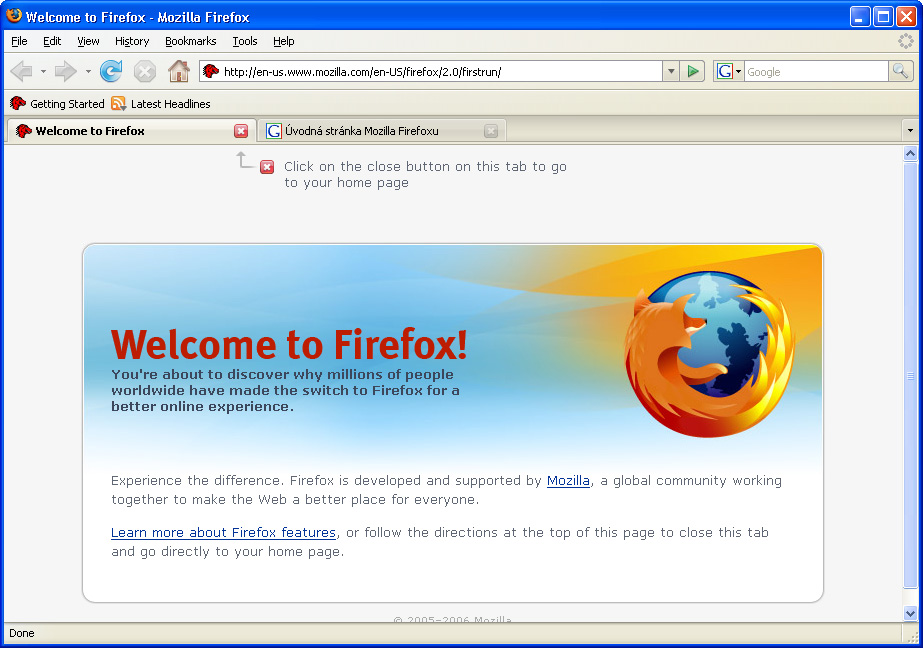Screen dimensions: 923x648
Task: Click the Done status bar text
Action: 22,633
